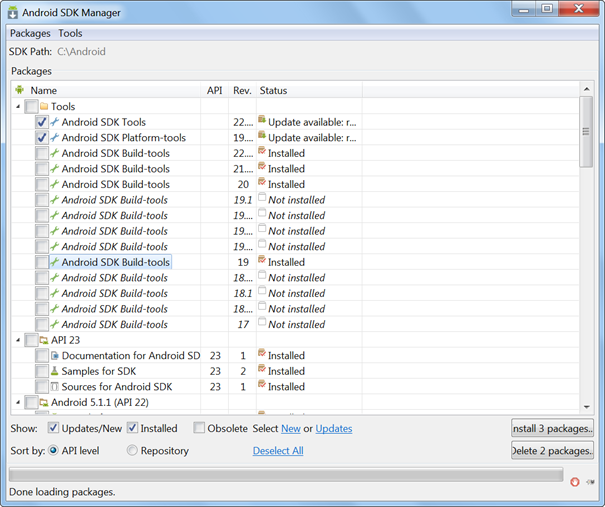The width and height of the screenshot is (605, 507).
Task: Enable the Obsolete show checkbox
Action: 199,428
